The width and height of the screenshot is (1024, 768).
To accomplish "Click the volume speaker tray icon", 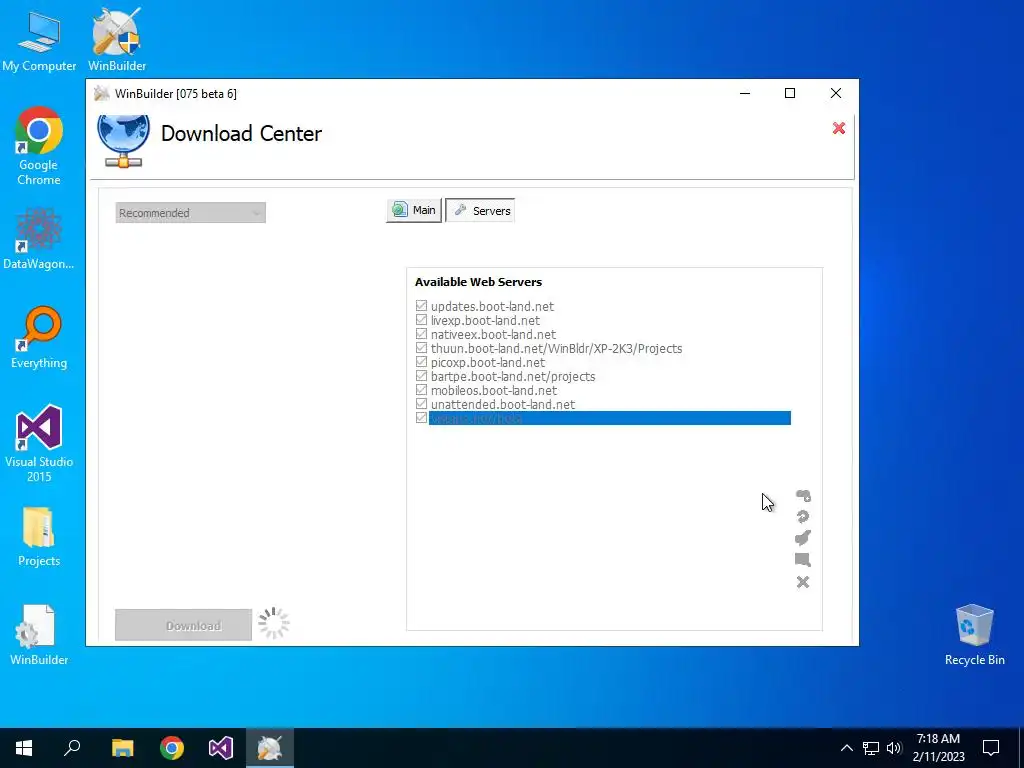I will pyautogui.click(x=894, y=748).
